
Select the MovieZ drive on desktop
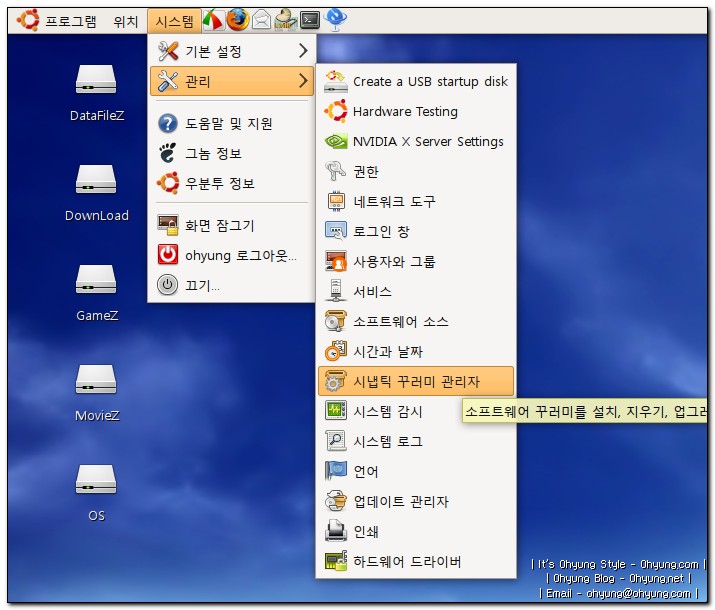pos(96,393)
